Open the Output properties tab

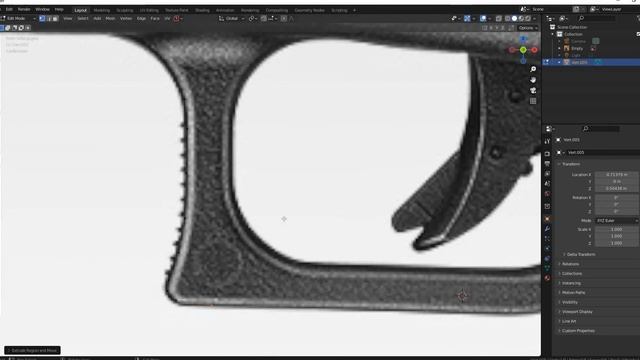tap(547, 164)
